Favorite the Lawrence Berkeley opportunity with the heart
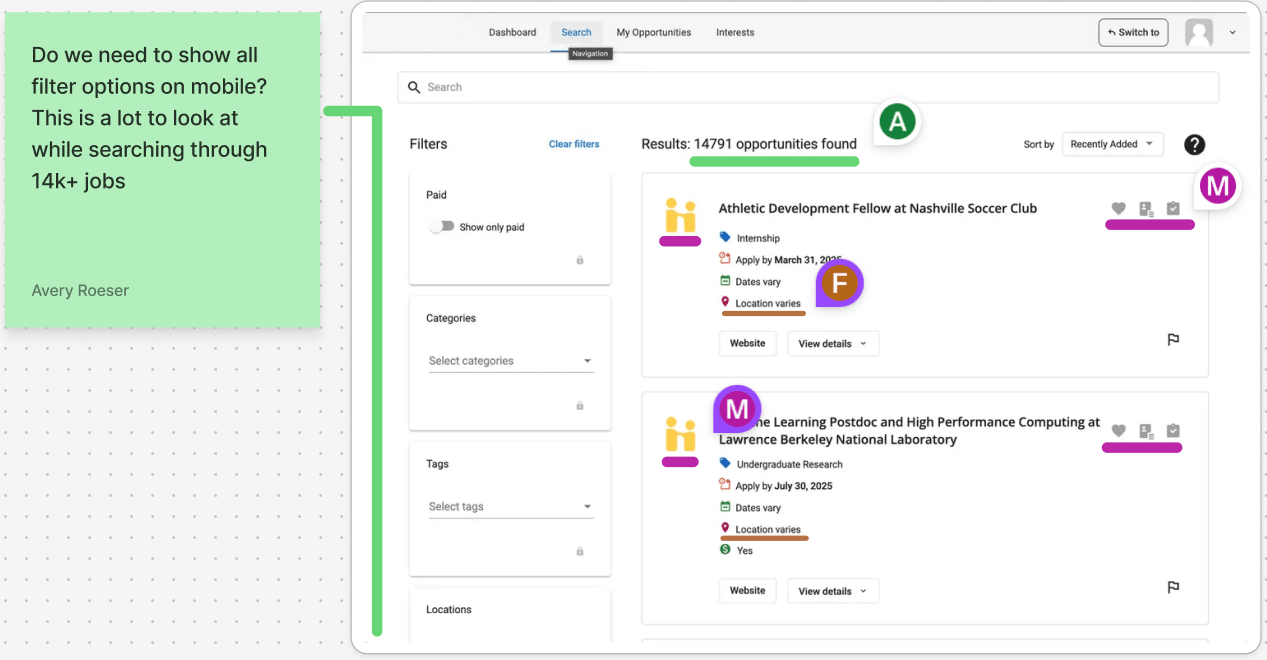 point(1119,431)
